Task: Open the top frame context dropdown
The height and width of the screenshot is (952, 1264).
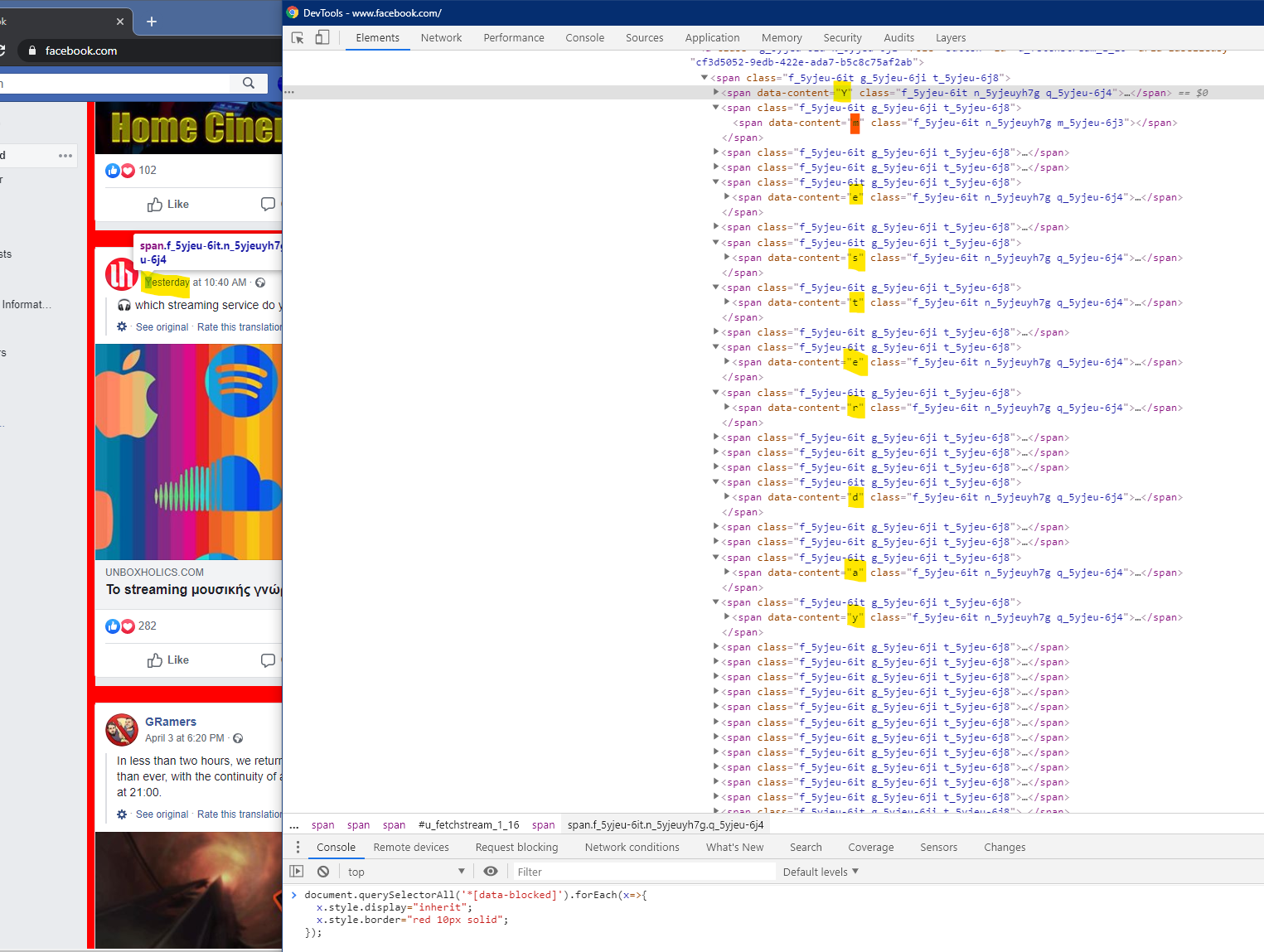Action: point(405,871)
